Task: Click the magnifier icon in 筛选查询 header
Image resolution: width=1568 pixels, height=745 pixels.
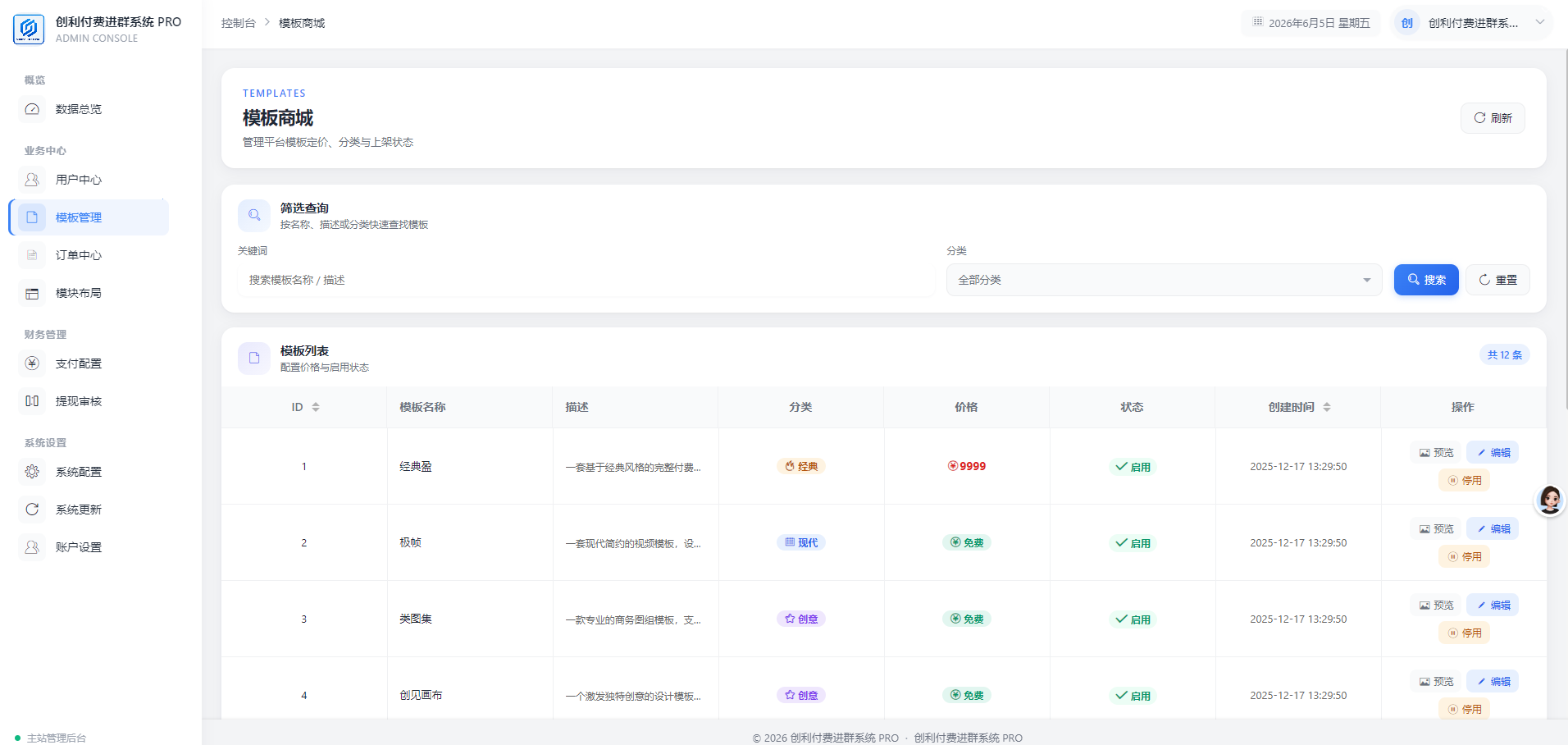Action: (254, 215)
